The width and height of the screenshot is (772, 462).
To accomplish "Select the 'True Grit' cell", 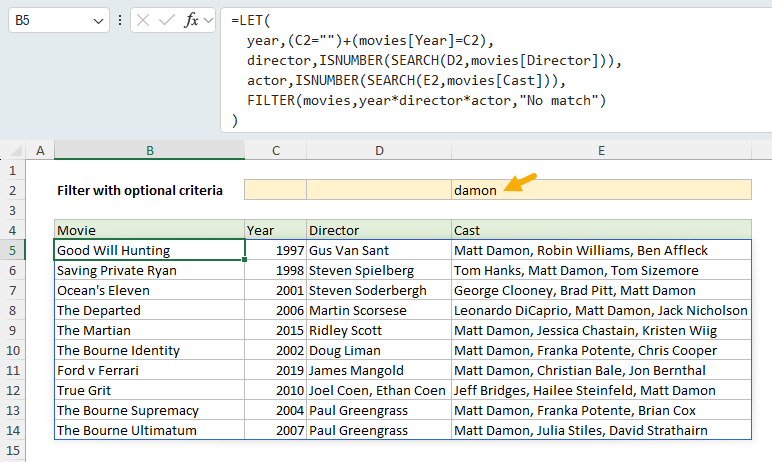I will click(149, 390).
